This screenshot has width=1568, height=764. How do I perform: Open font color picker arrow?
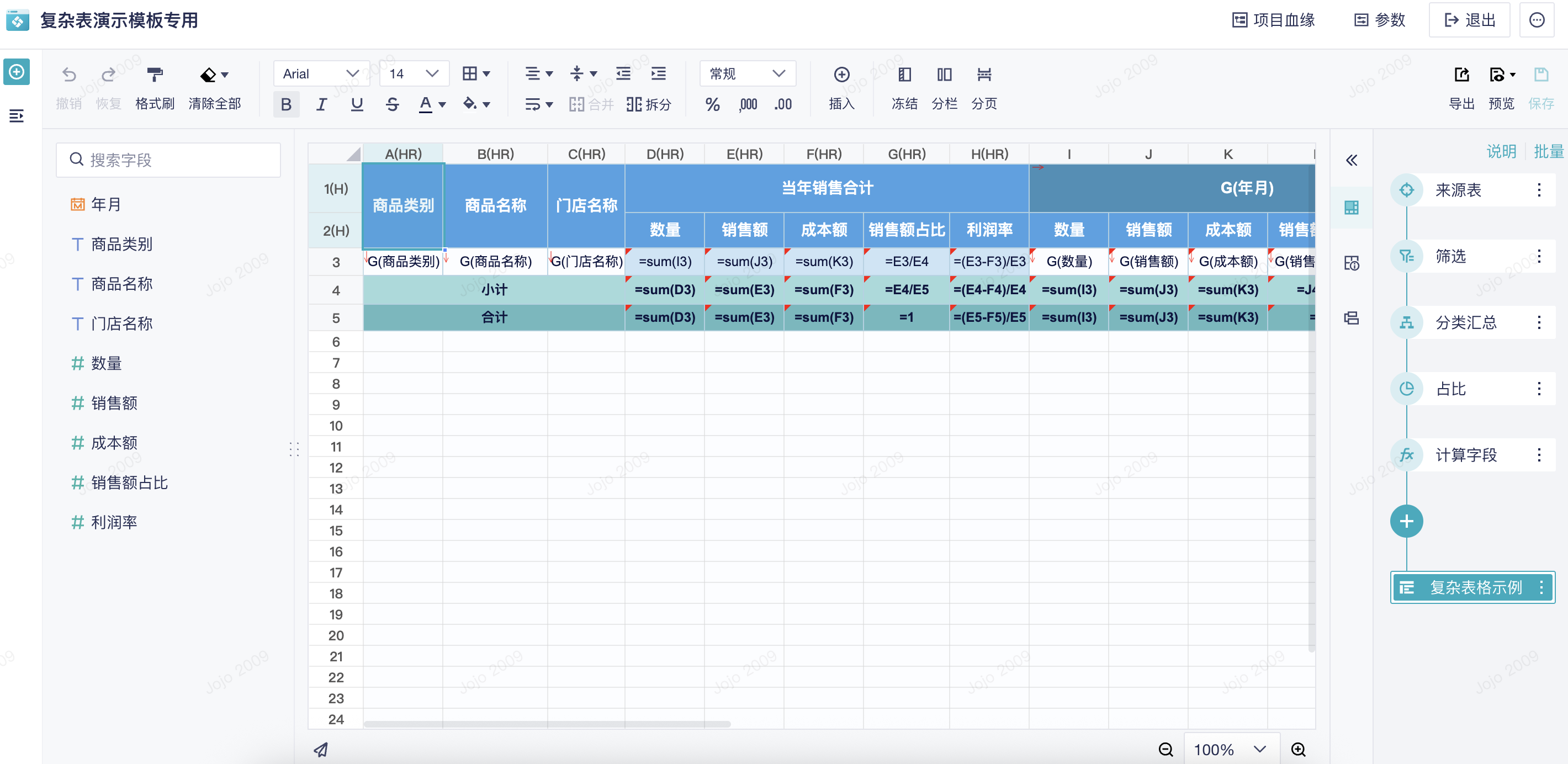pyautogui.click(x=443, y=105)
